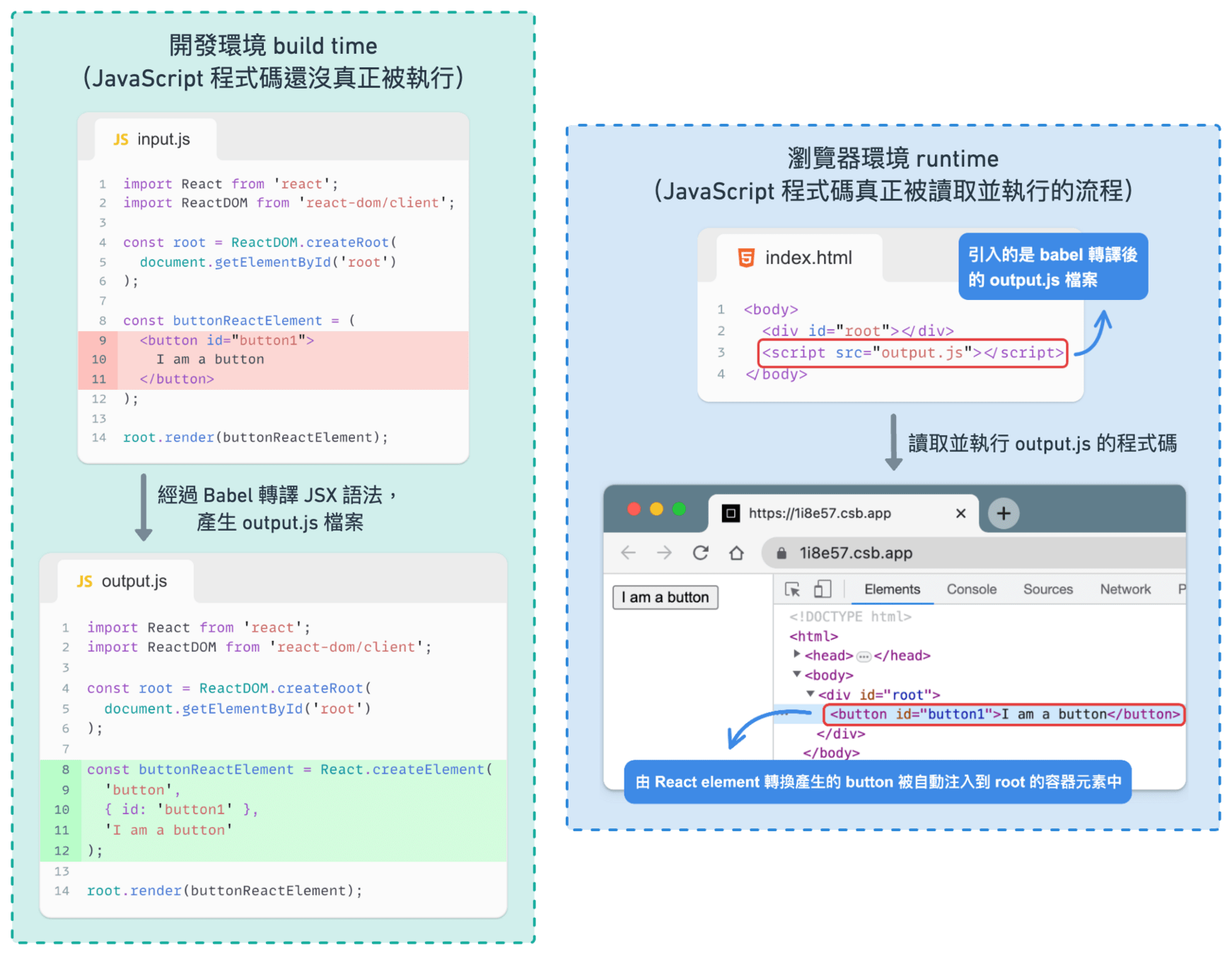Viewport: 1232px width, 955px height.
Task: Click output.js line 10 { id: 'button1' },
Action: pos(181,809)
